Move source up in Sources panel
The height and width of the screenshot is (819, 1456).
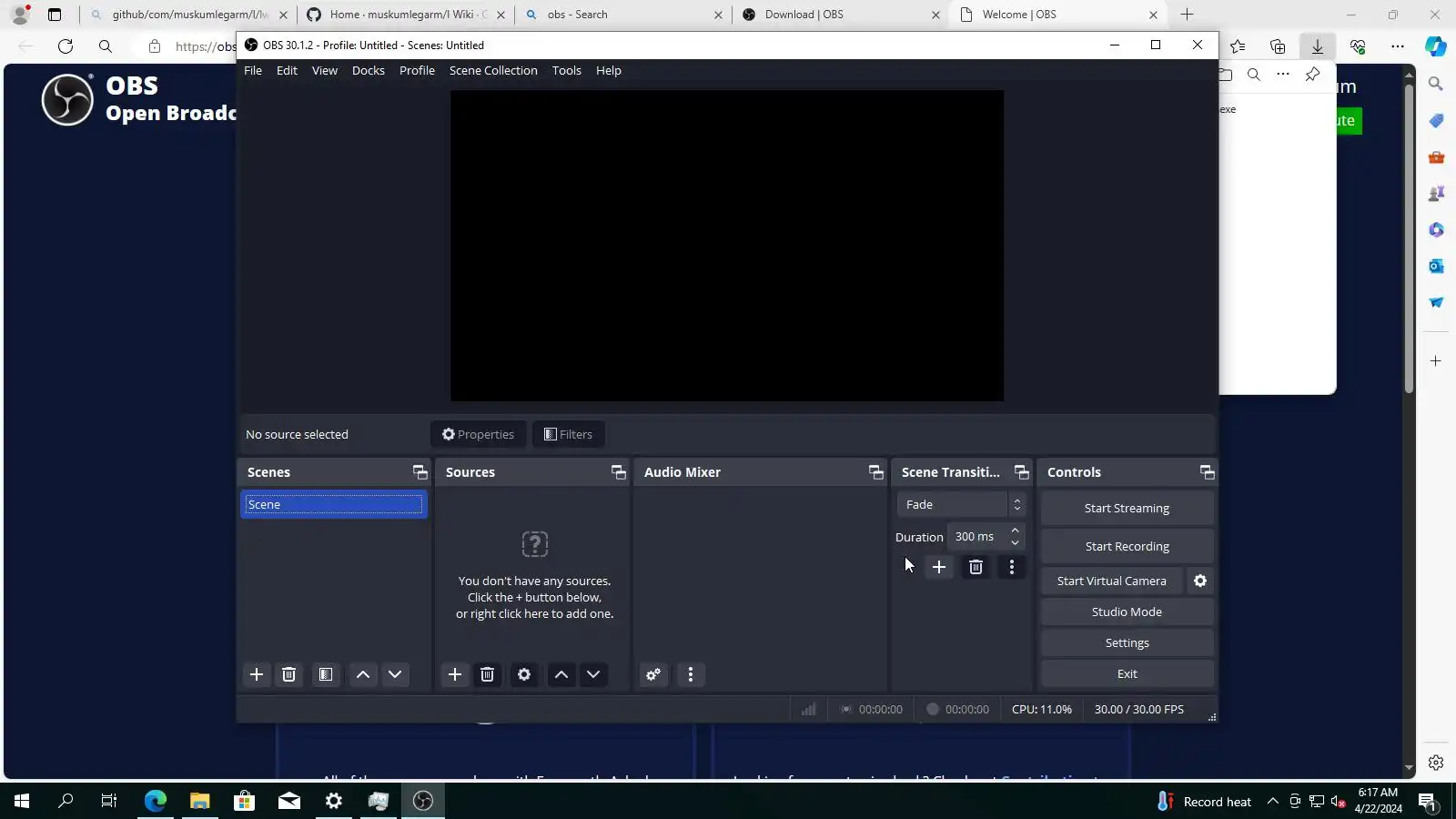(561, 674)
